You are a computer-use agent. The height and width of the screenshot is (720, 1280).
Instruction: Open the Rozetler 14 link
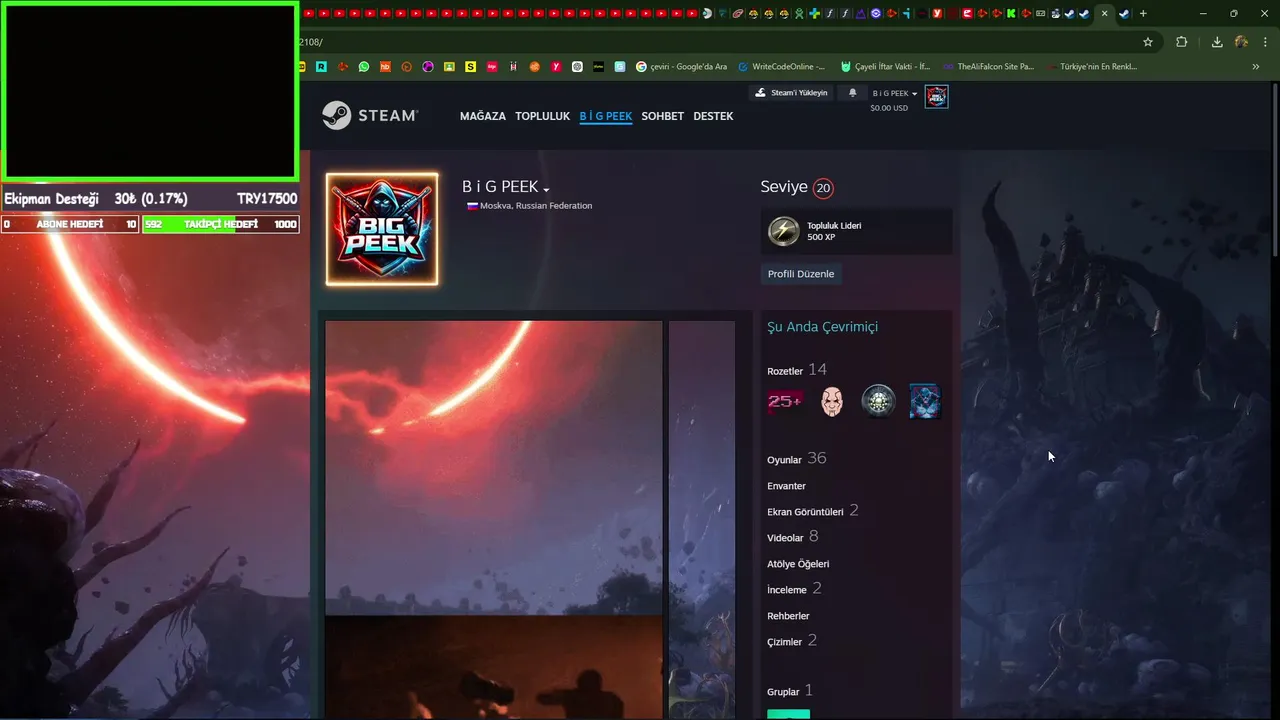pos(797,370)
